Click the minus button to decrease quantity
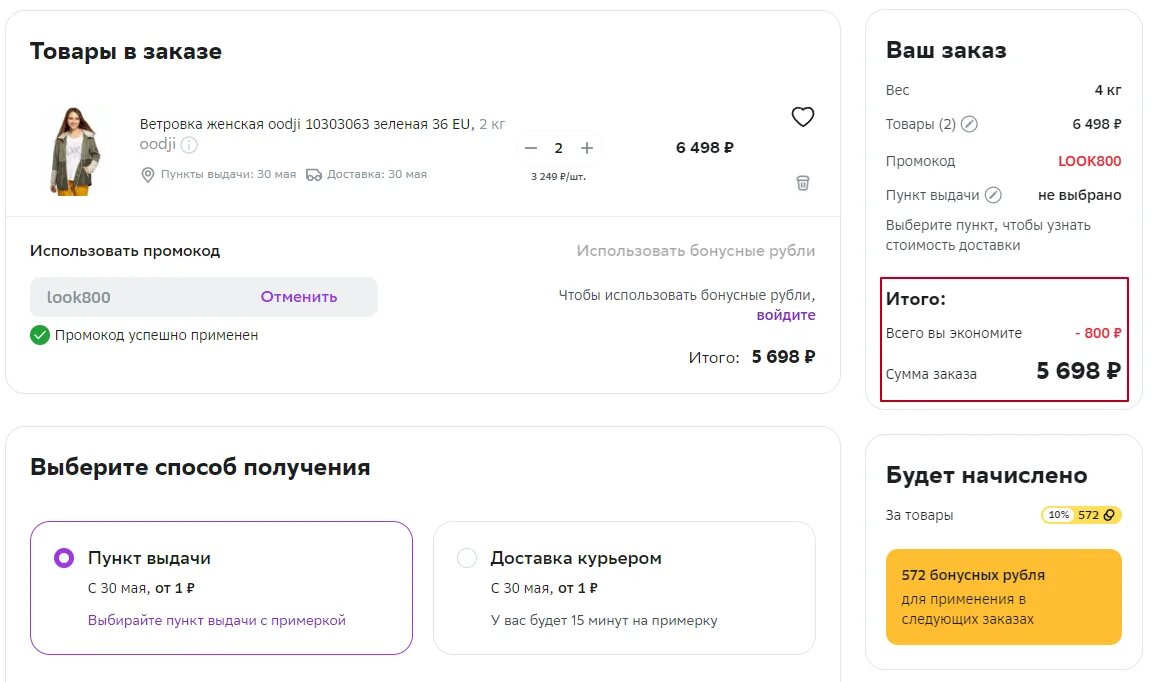The image size is (1154, 682). (531, 147)
